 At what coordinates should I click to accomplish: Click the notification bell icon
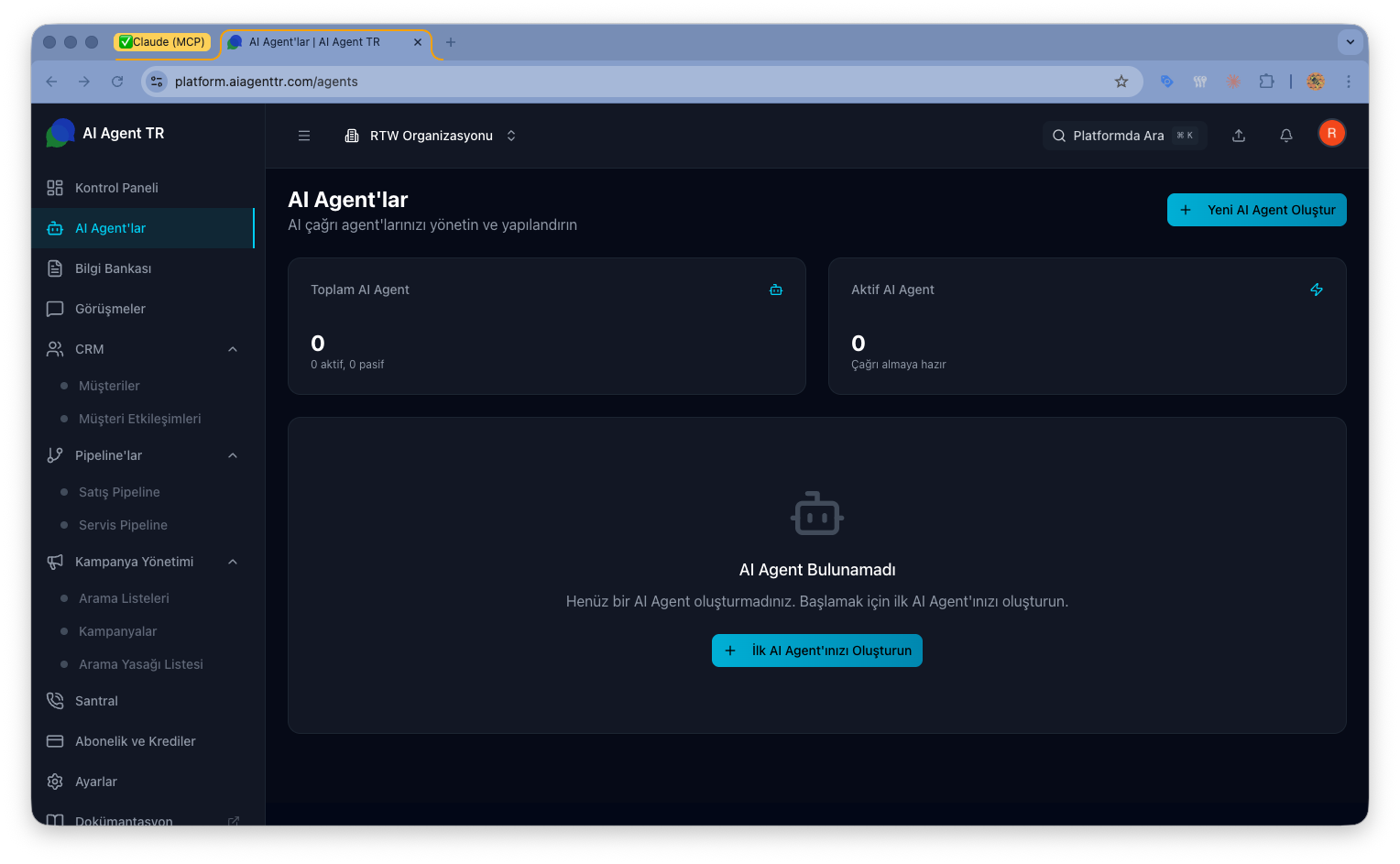(x=1285, y=135)
